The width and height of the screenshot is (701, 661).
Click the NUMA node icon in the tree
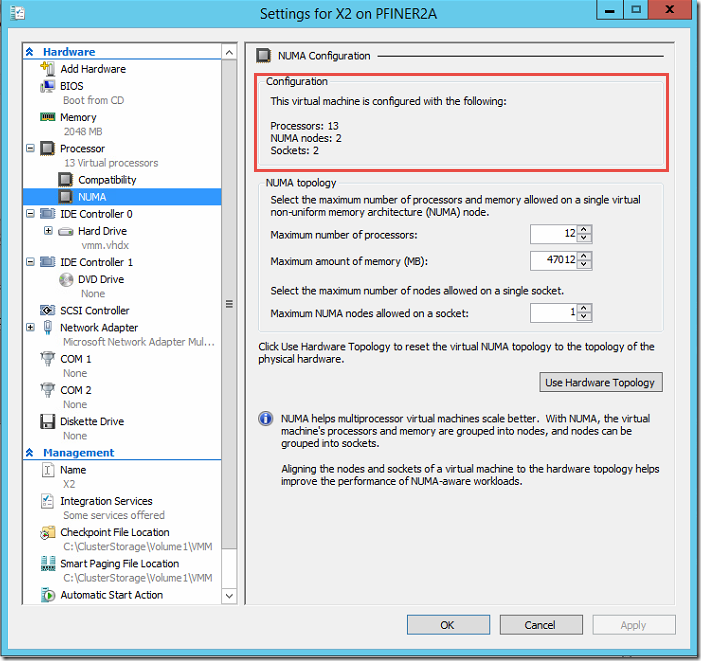65,197
